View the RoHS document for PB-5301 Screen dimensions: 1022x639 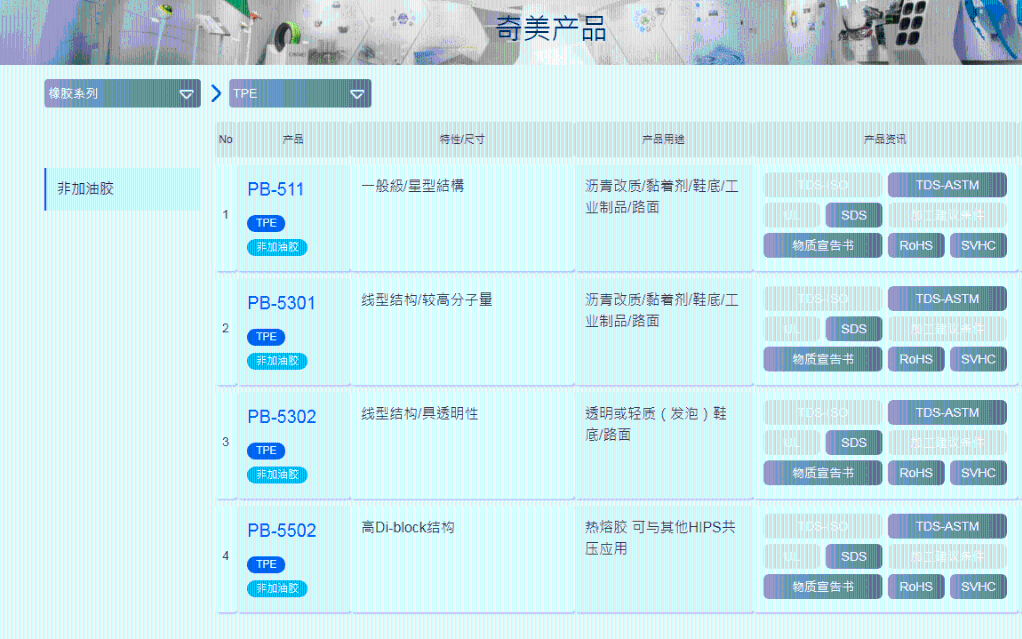click(916, 359)
